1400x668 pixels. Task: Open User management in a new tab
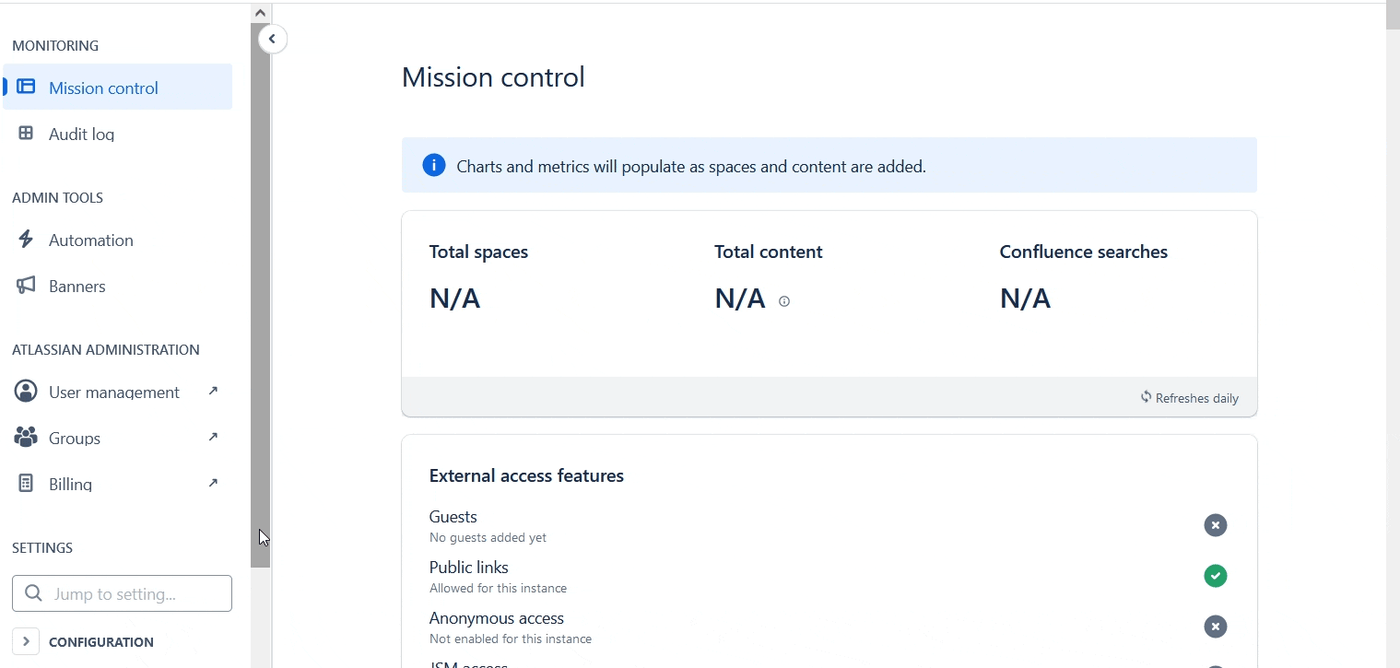point(212,391)
